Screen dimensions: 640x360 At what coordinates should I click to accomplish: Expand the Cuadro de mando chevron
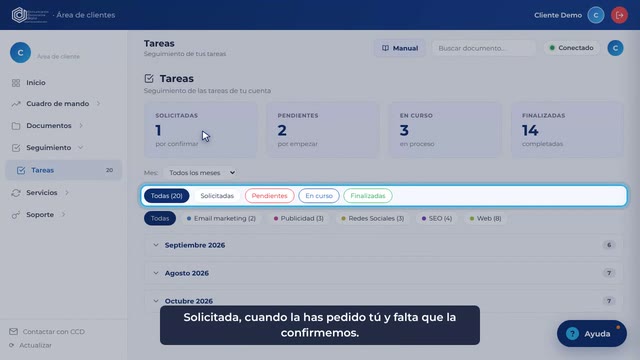click(98, 104)
